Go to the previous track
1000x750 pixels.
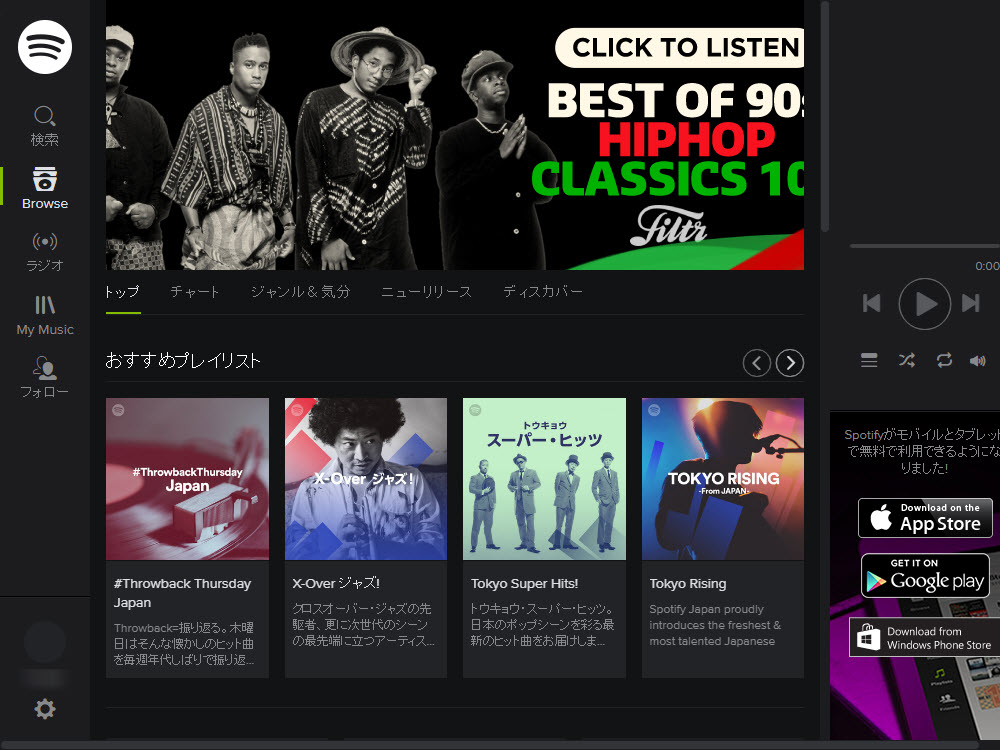pyautogui.click(x=872, y=303)
